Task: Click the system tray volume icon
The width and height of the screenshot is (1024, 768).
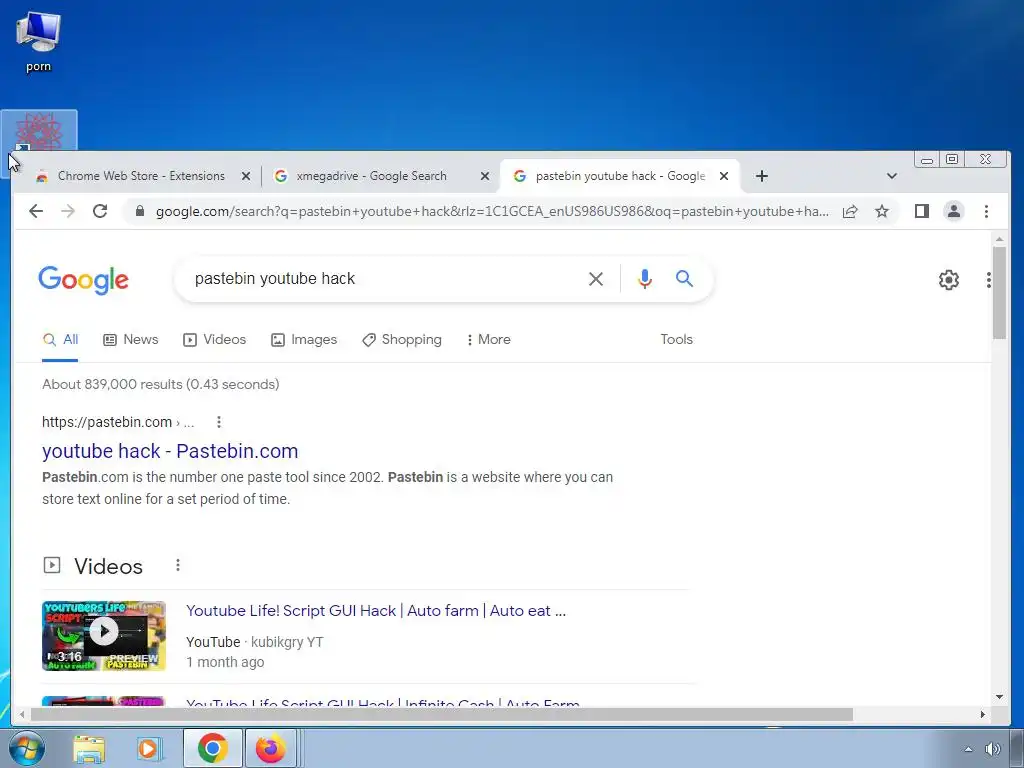Action: [x=993, y=749]
